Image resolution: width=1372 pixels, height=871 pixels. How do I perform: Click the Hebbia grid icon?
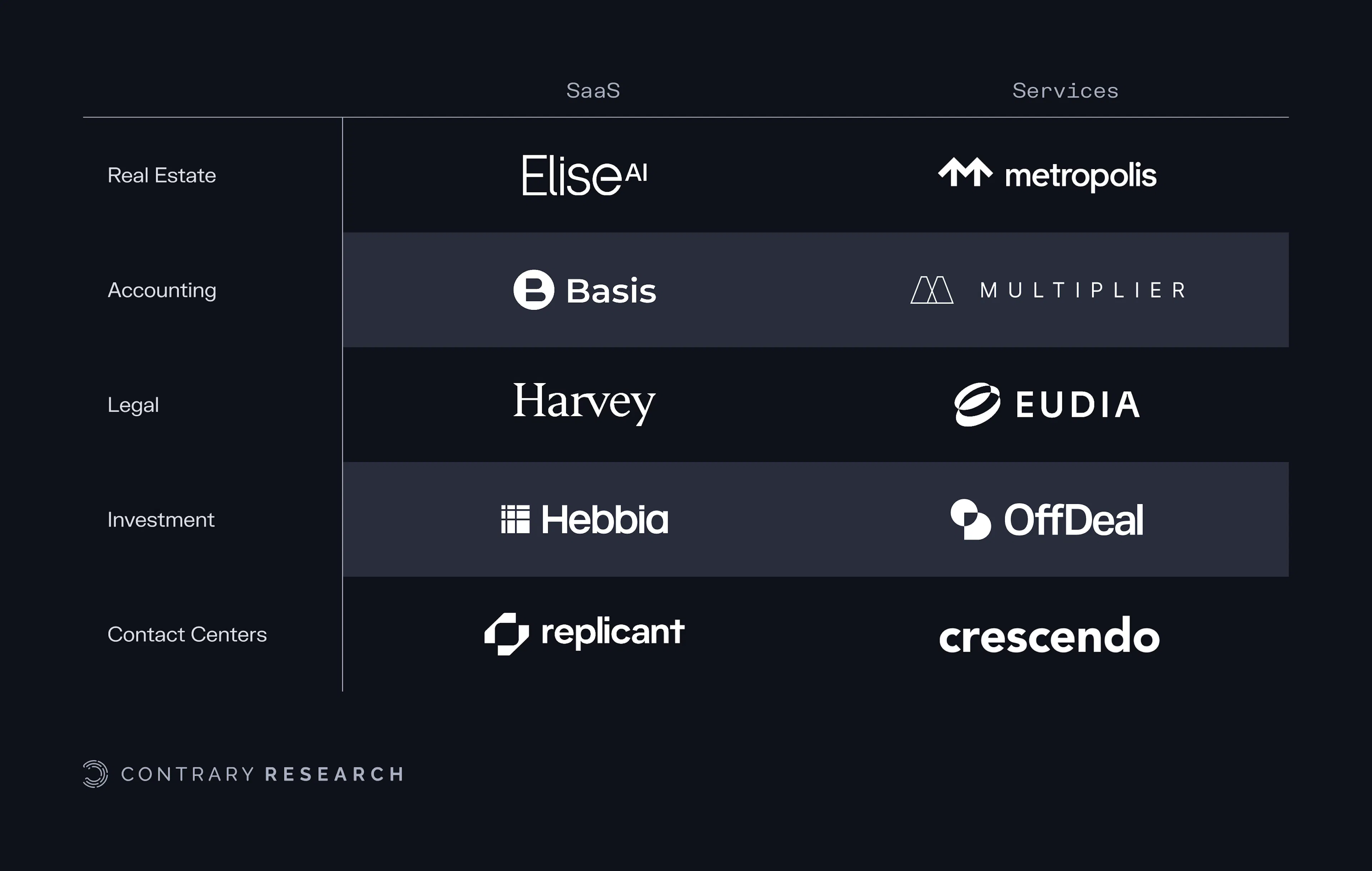coord(515,519)
